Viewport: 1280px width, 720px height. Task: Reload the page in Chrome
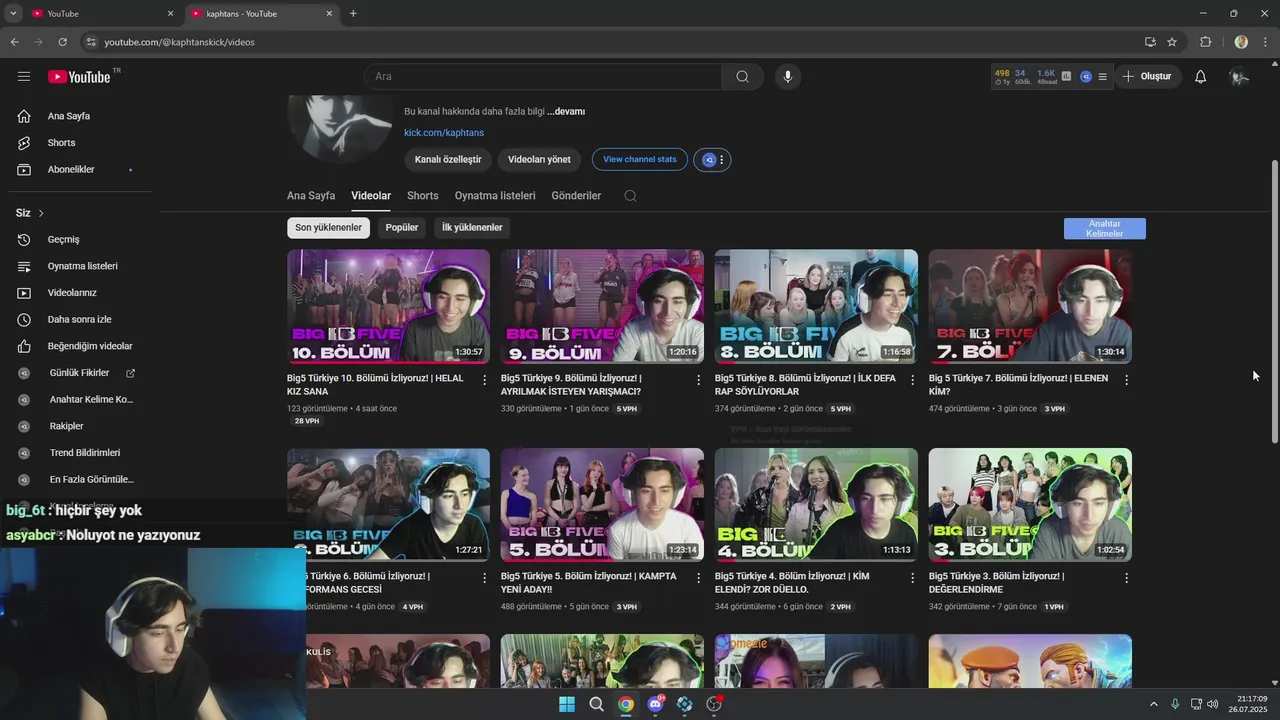pyautogui.click(x=62, y=42)
